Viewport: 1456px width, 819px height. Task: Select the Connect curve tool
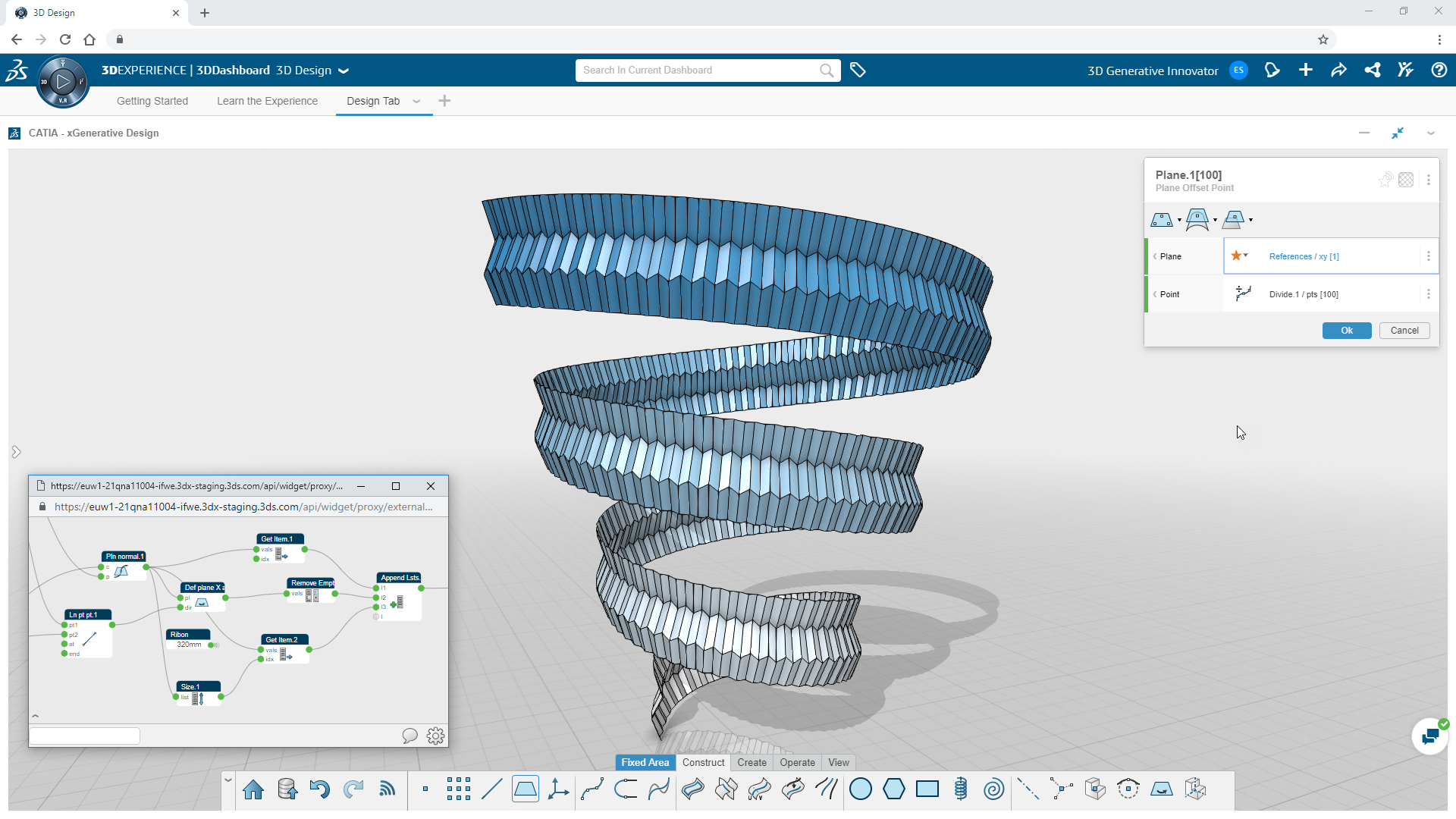point(626,789)
